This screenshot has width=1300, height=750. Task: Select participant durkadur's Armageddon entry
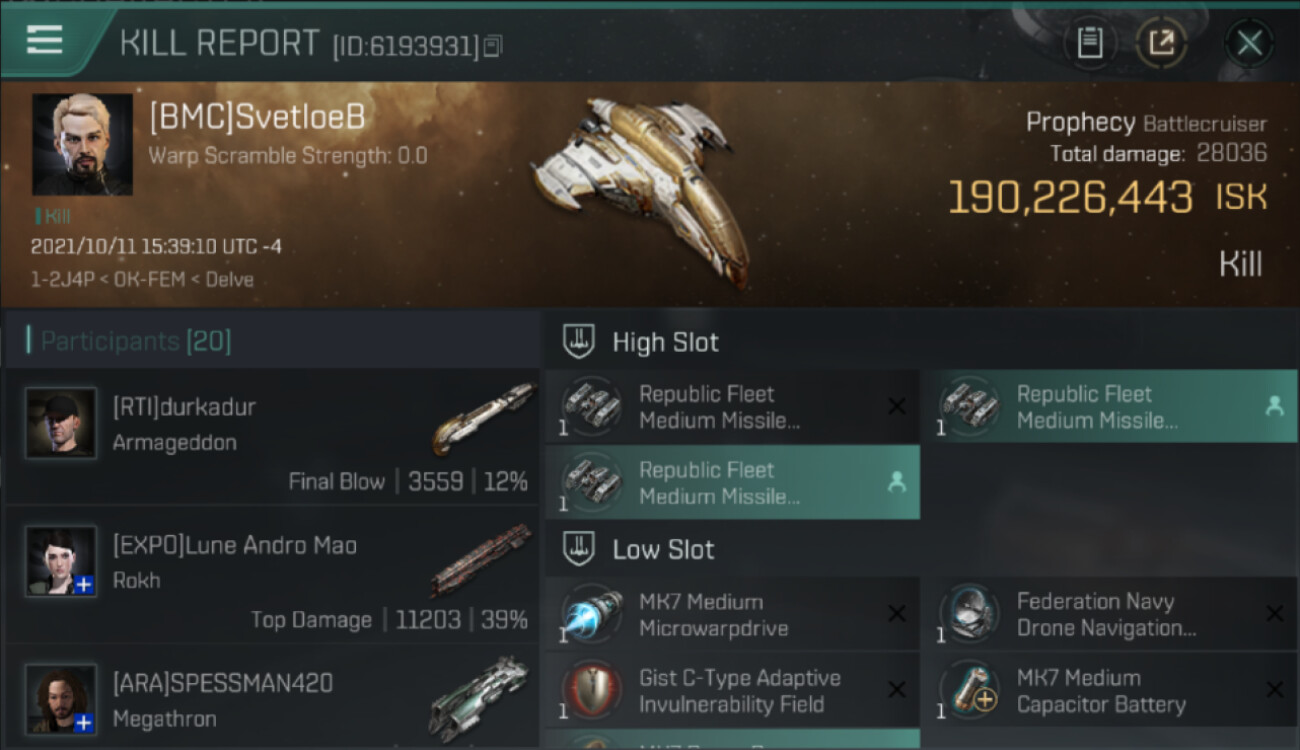[272, 436]
